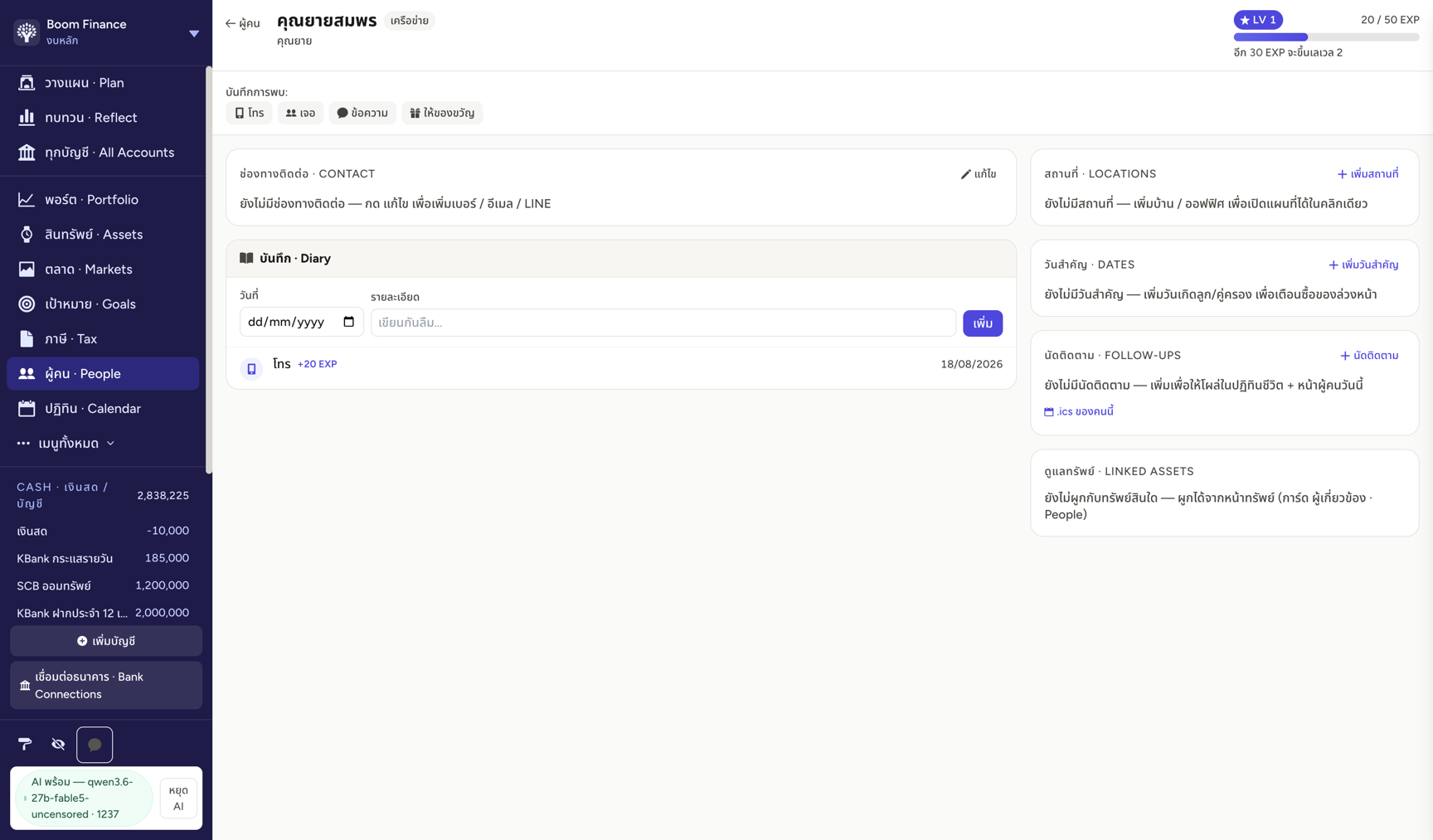Log a โทร phone call meeting
This screenshot has width=1433, height=840.
[249, 113]
